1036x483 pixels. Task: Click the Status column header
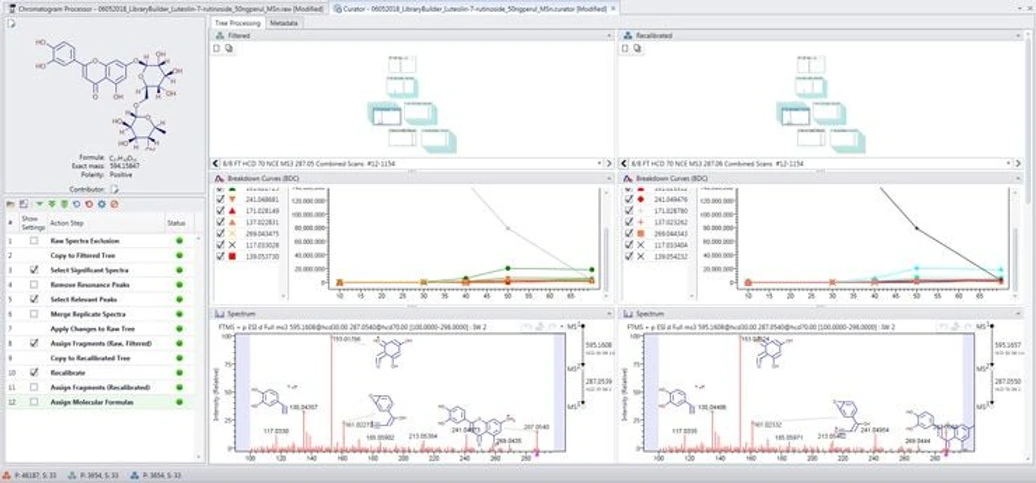tap(176, 223)
